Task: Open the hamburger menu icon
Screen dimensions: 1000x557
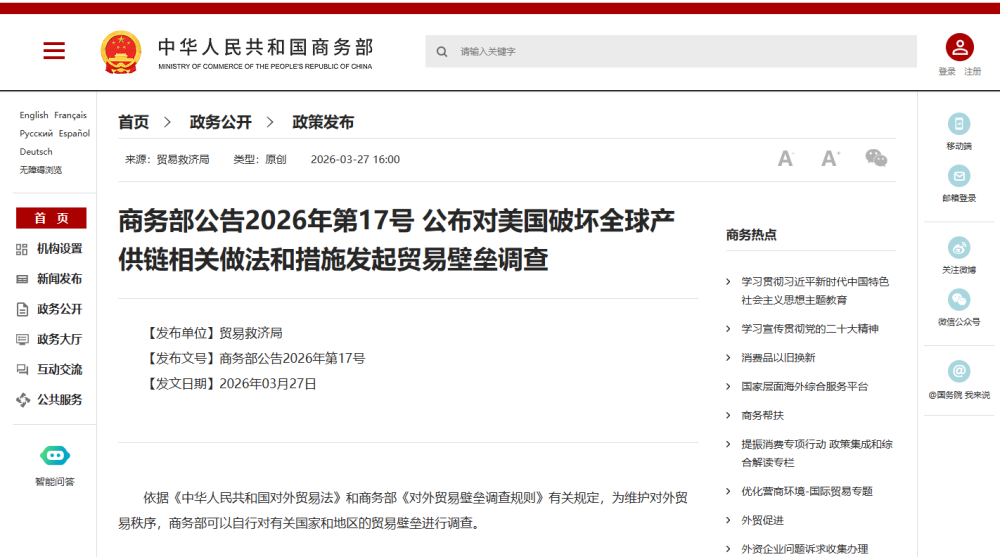Action: 54,51
